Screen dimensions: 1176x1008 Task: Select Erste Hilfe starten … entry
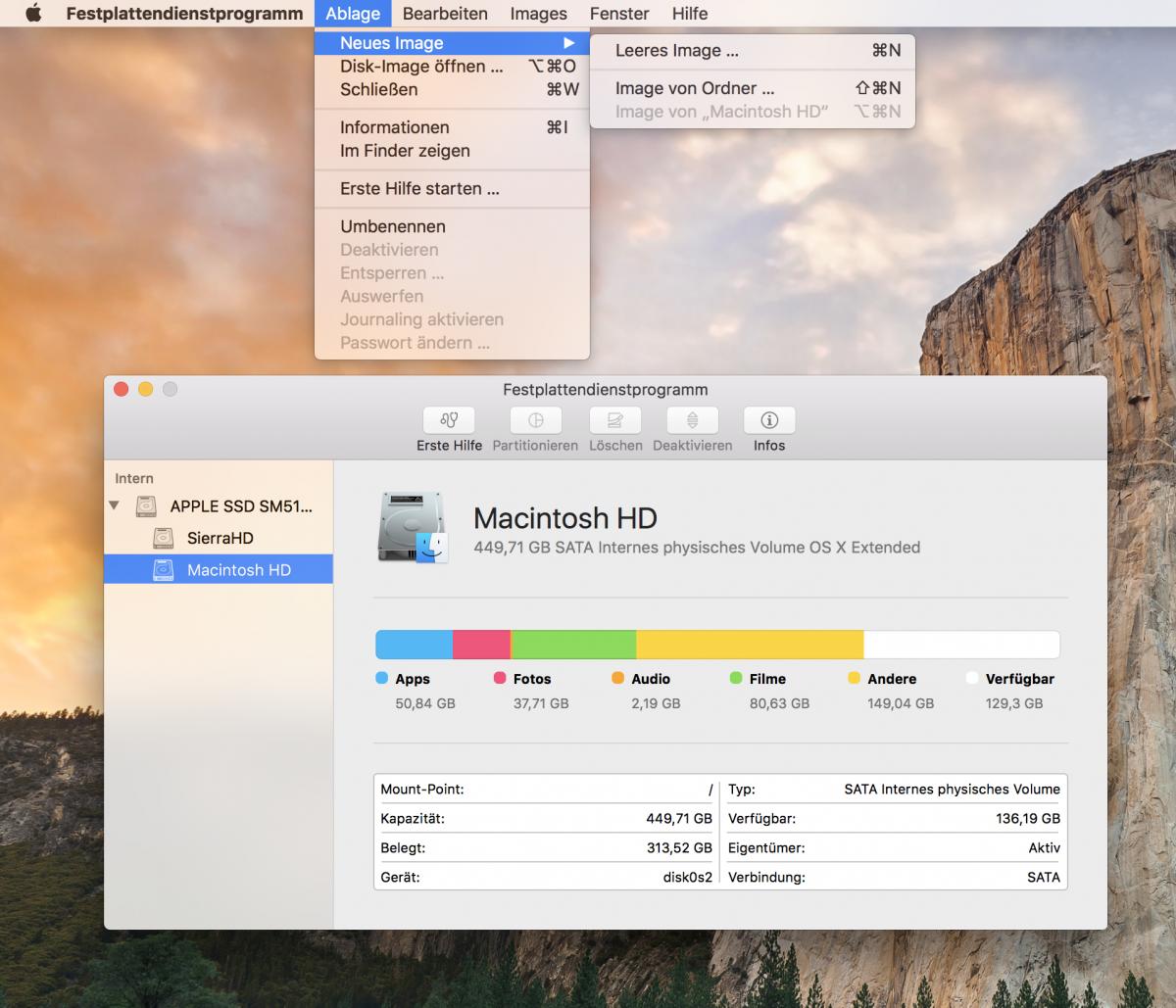(452, 188)
